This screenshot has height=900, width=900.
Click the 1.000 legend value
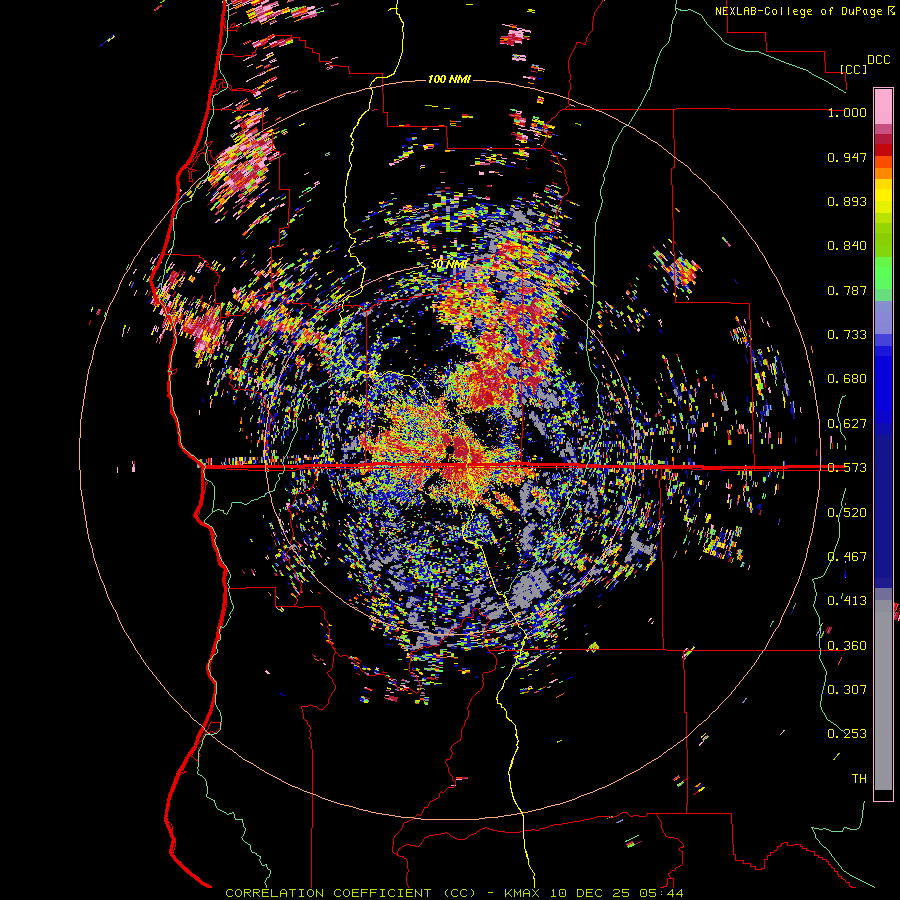pos(847,112)
